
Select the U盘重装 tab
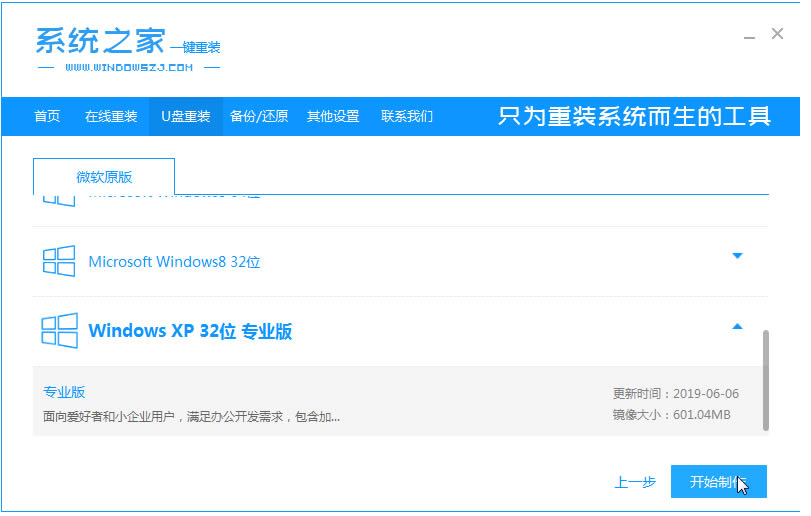point(186,116)
